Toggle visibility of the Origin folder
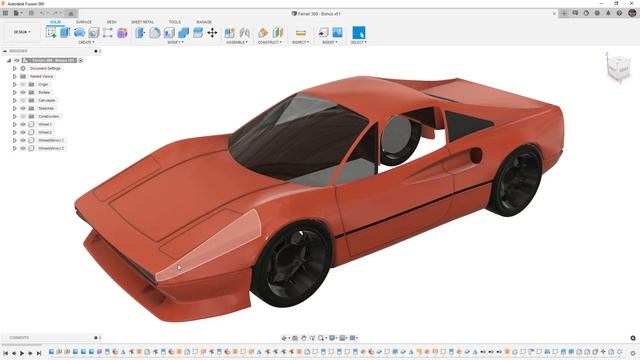 23,84
